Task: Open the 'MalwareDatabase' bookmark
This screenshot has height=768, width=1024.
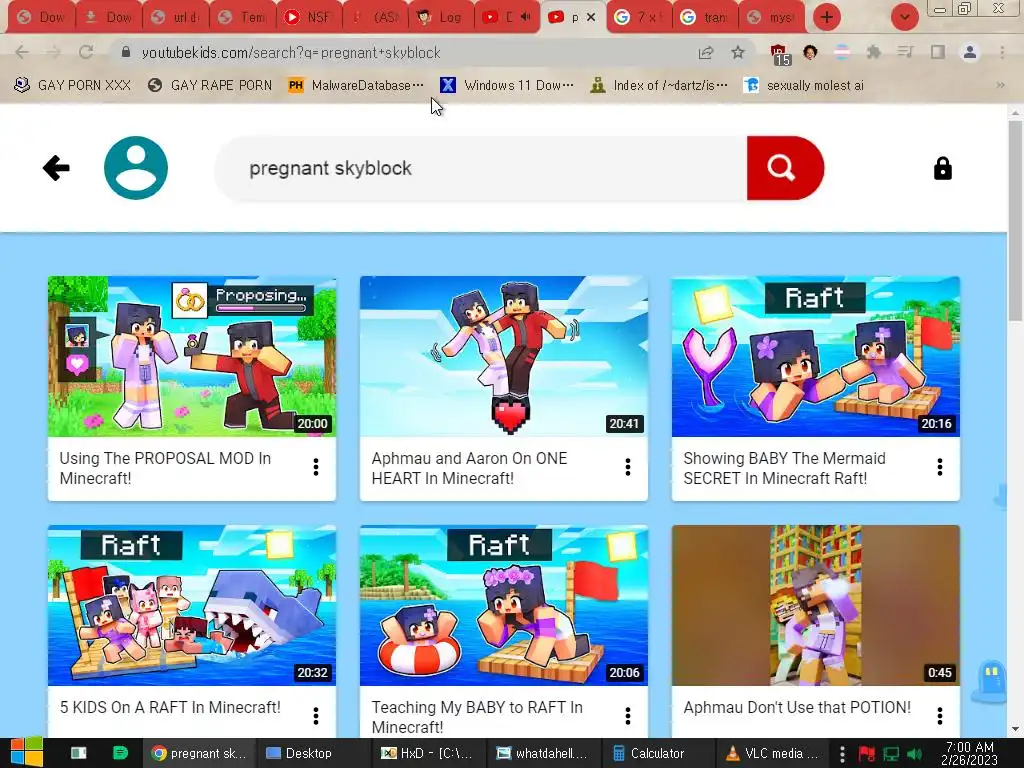Action: (x=357, y=85)
